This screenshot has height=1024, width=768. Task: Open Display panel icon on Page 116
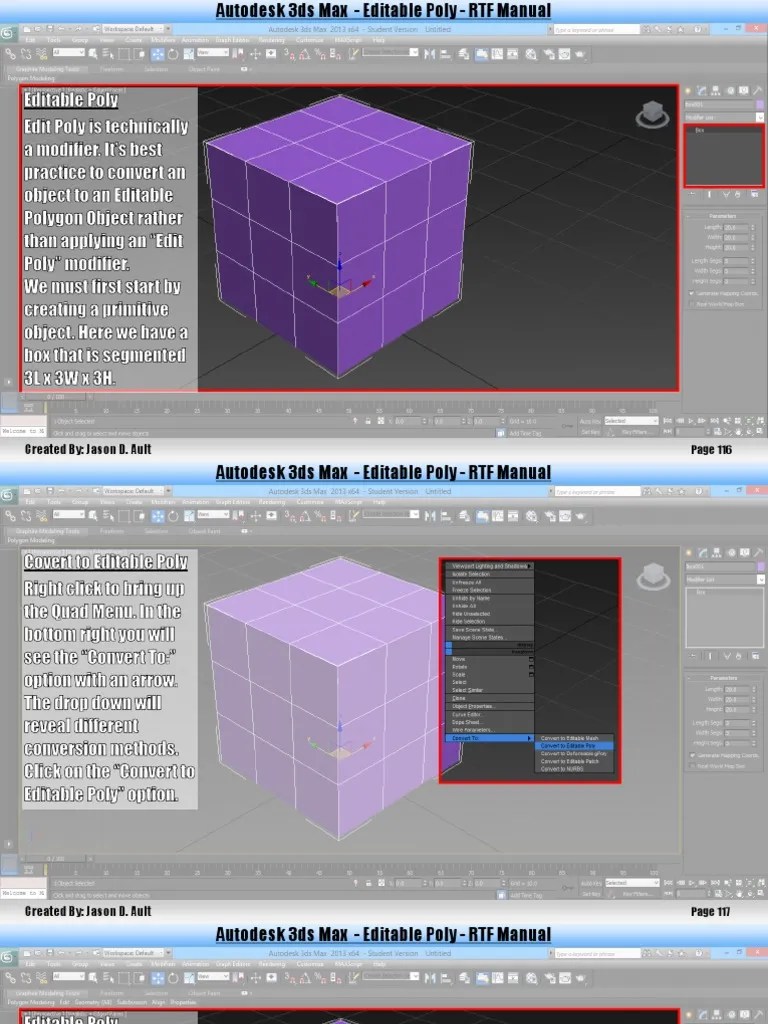[743, 91]
